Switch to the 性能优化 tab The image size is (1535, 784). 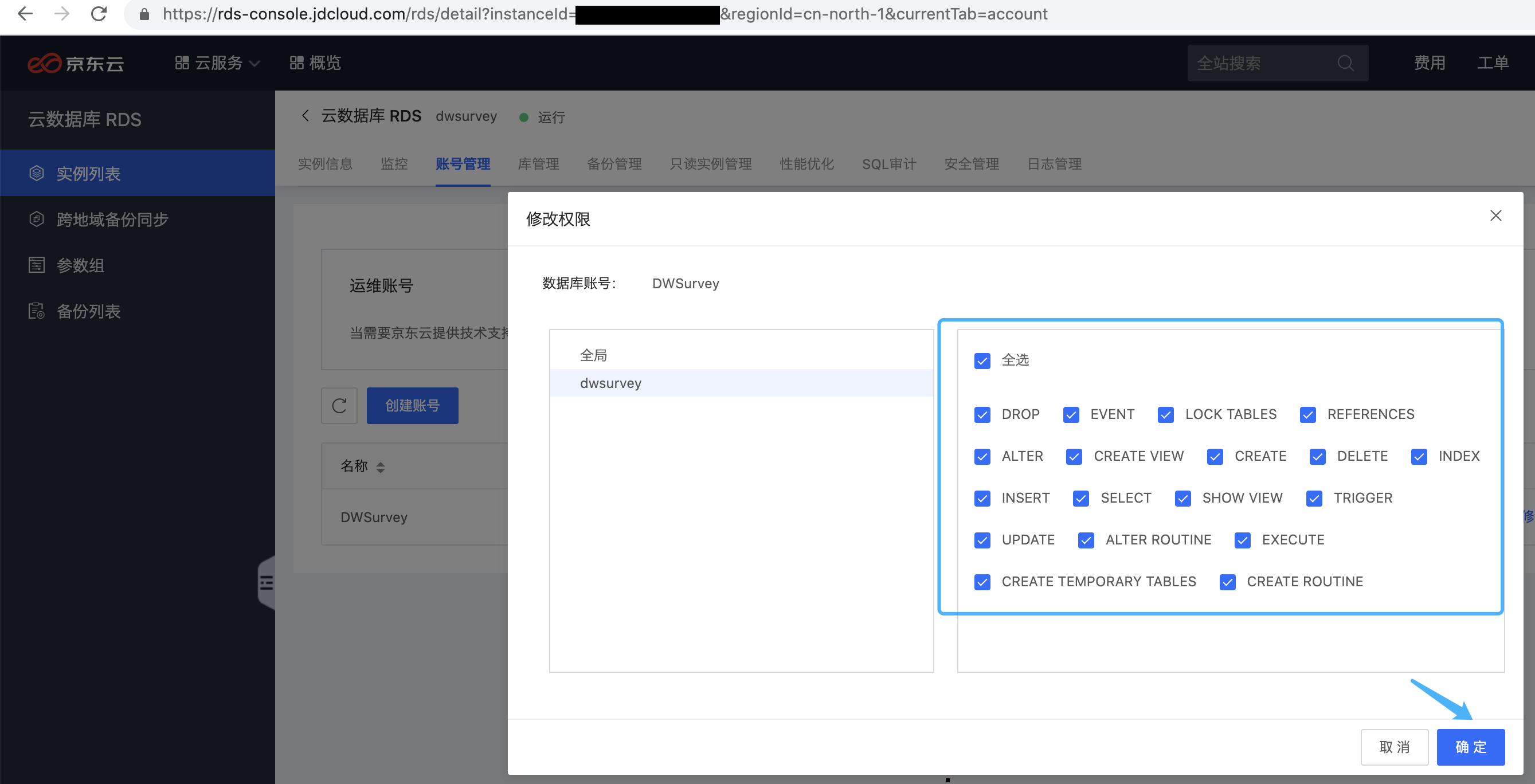pos(807,164)
